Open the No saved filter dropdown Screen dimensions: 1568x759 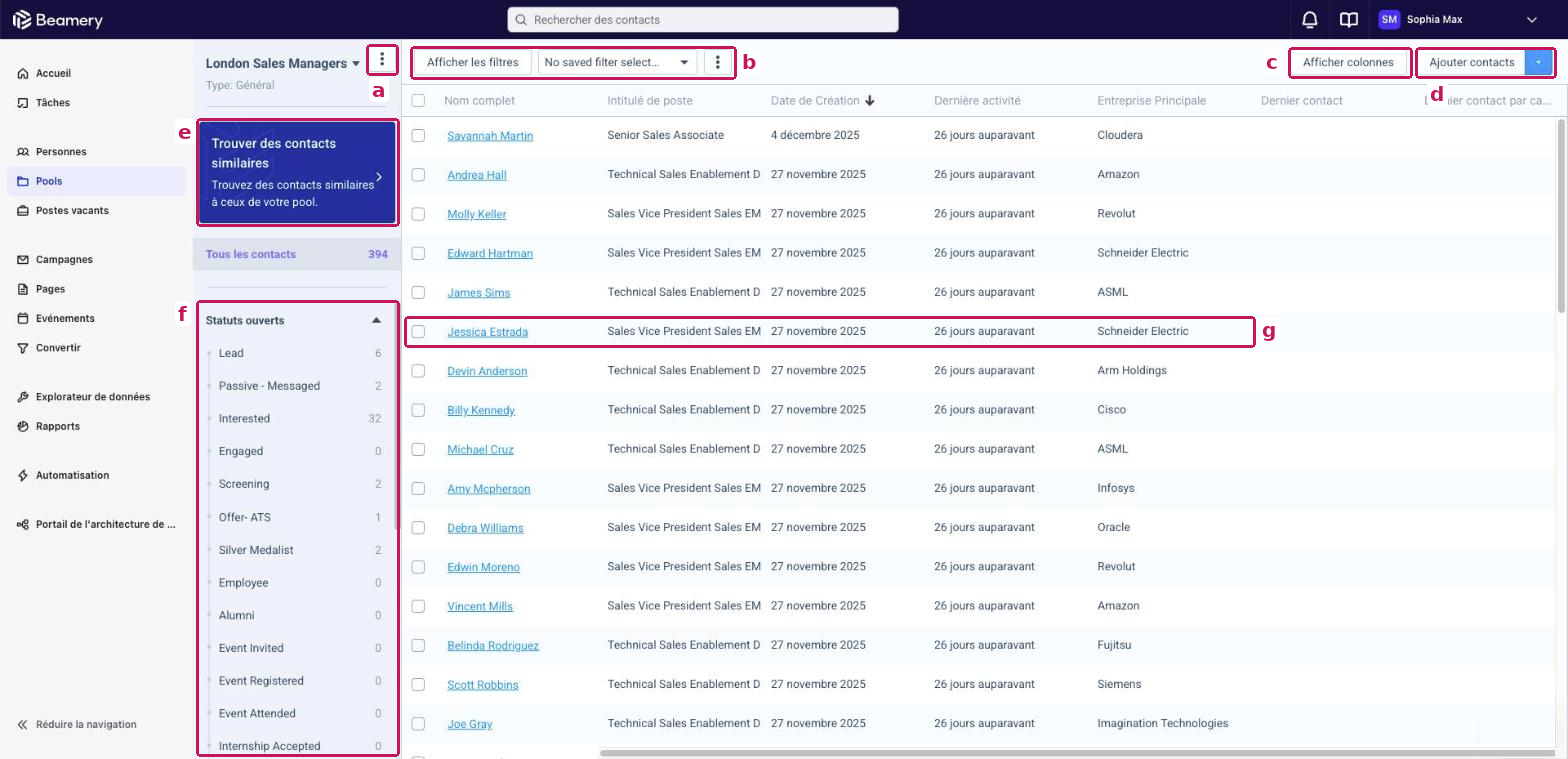coord(618,62)
